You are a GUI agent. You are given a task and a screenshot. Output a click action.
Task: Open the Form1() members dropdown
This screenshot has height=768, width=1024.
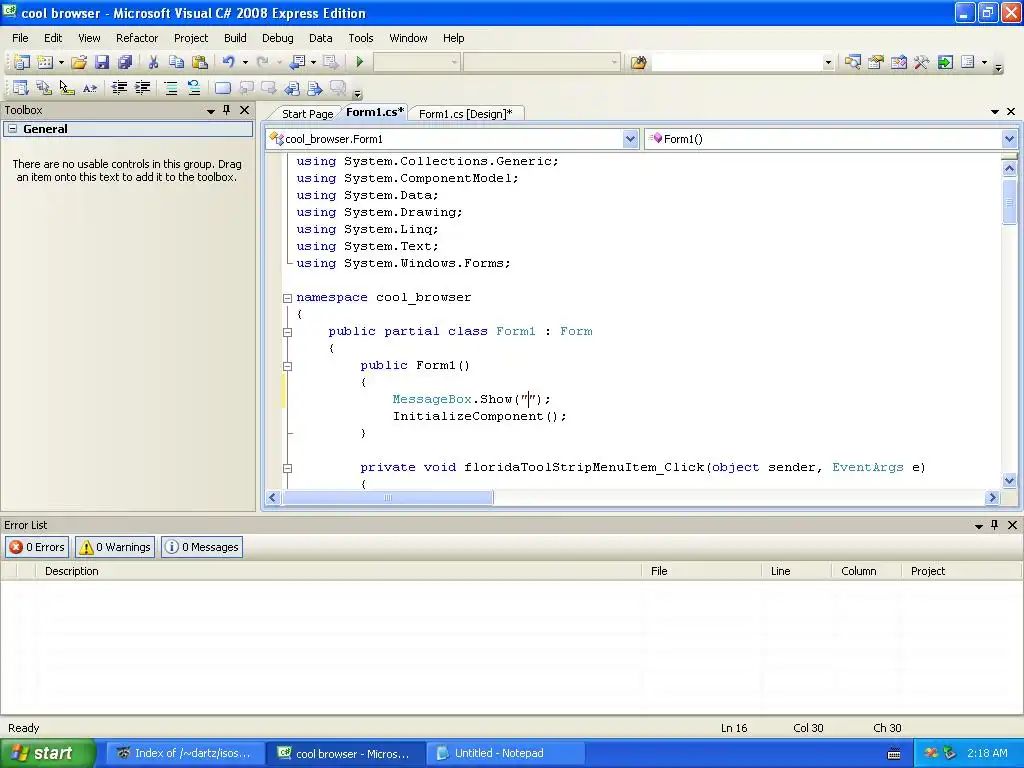(1009, 139)
